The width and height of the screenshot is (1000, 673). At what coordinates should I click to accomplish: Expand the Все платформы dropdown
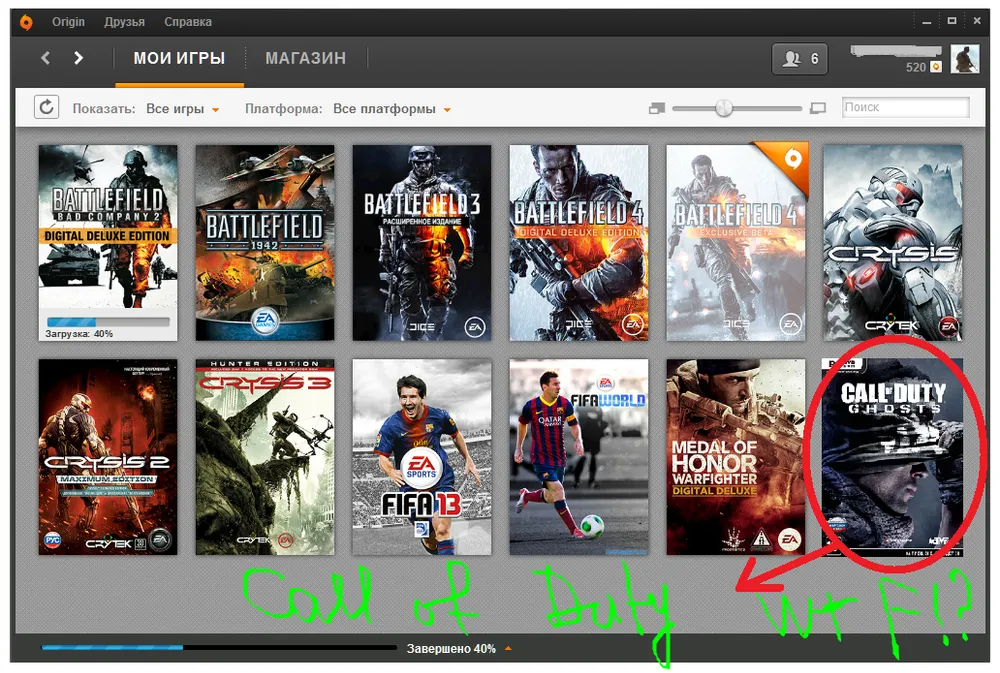tap(392, 109)
